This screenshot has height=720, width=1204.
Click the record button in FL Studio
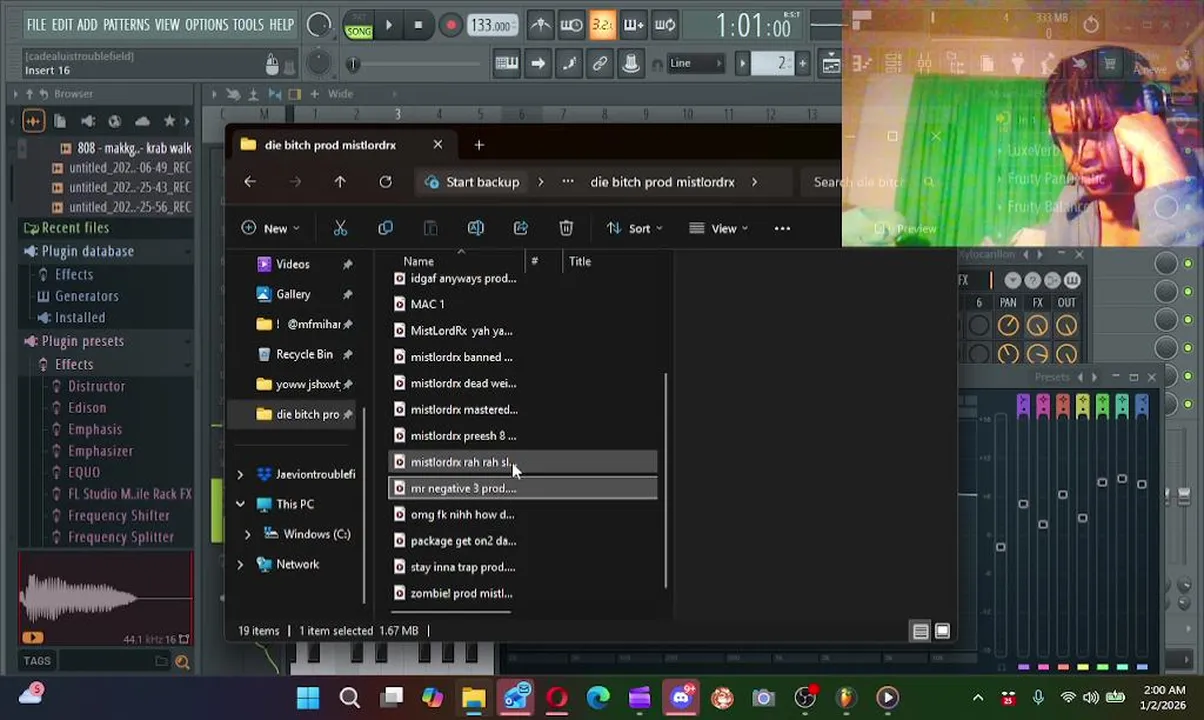450,25
